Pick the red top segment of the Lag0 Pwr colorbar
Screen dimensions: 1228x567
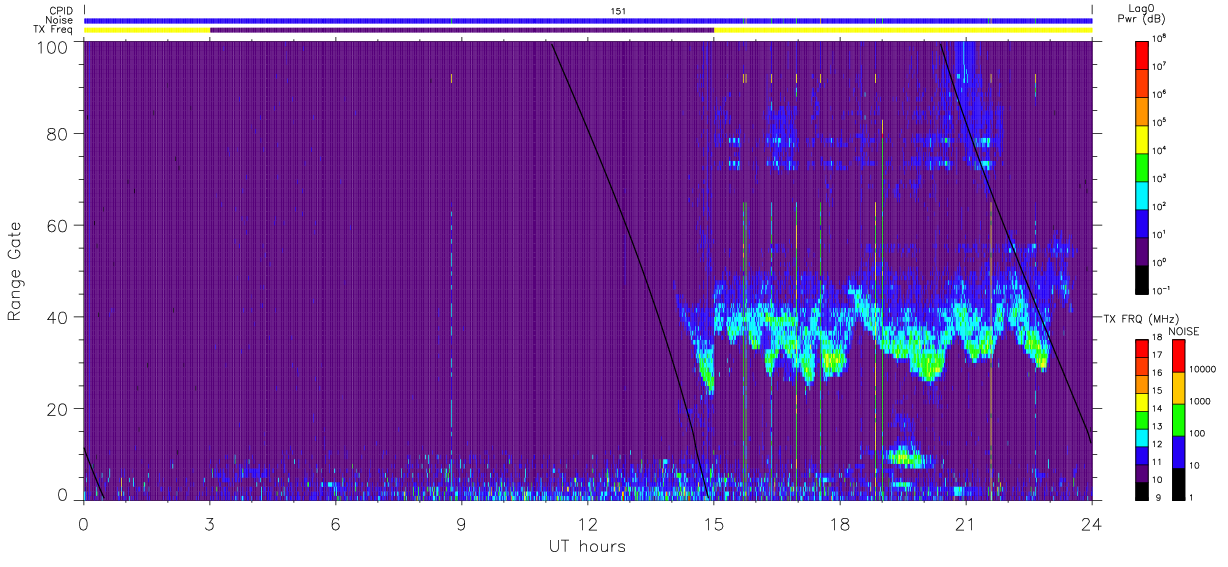(1142, 53)
